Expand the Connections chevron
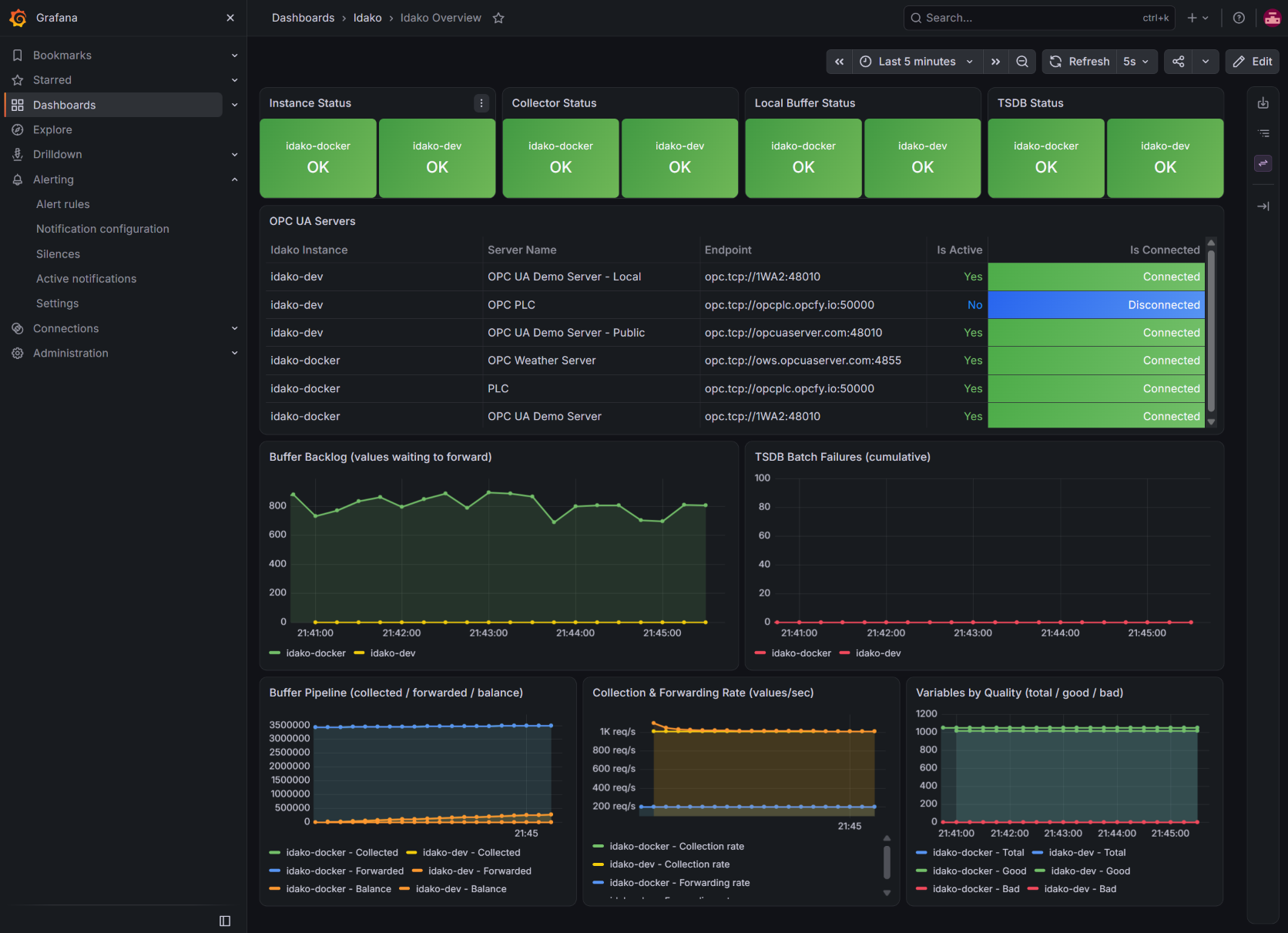This screenshot has height=933, width=1288. [x=235, y=328]
